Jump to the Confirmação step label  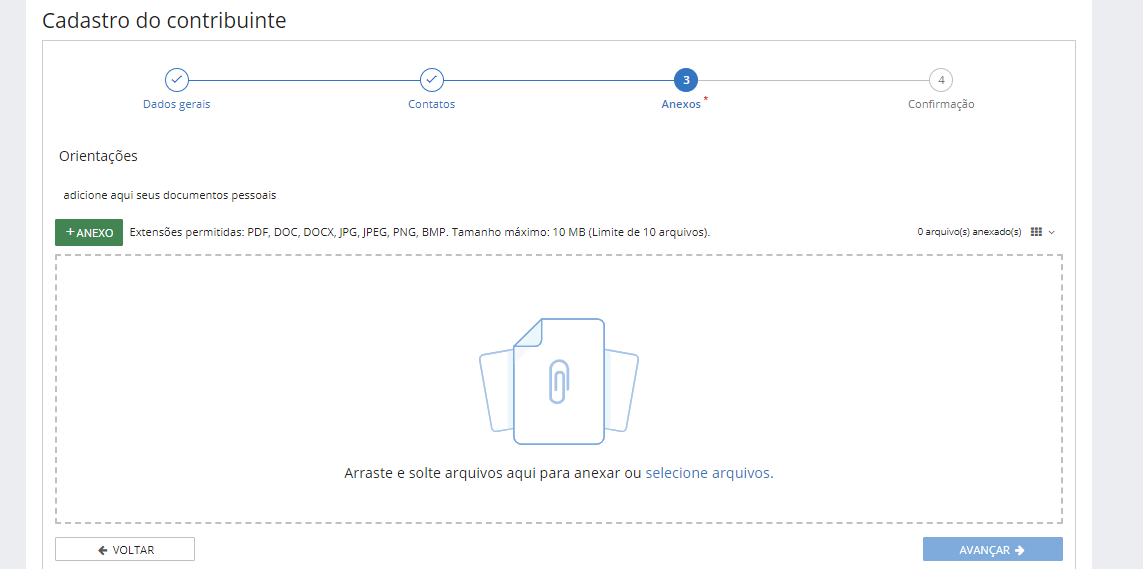click(940, 104)
